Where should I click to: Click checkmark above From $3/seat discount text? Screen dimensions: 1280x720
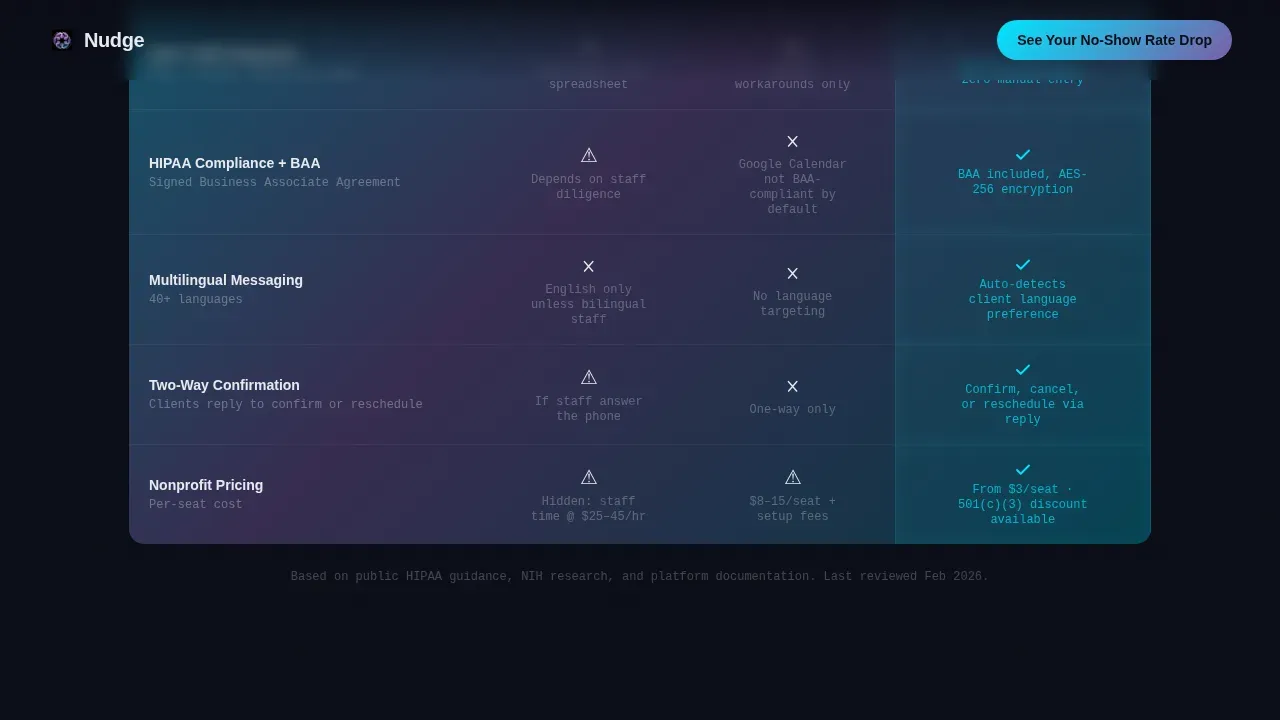coord(1023,470)
